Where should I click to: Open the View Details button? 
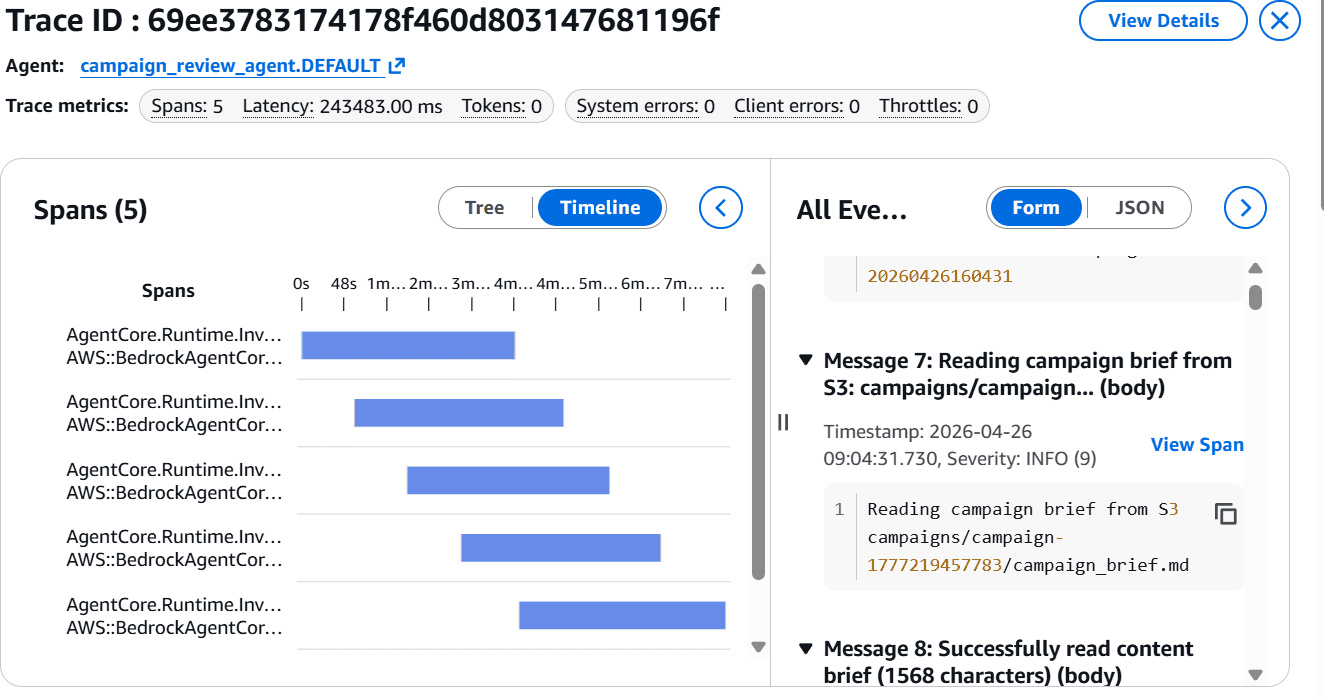click(x=1163, y=21)
